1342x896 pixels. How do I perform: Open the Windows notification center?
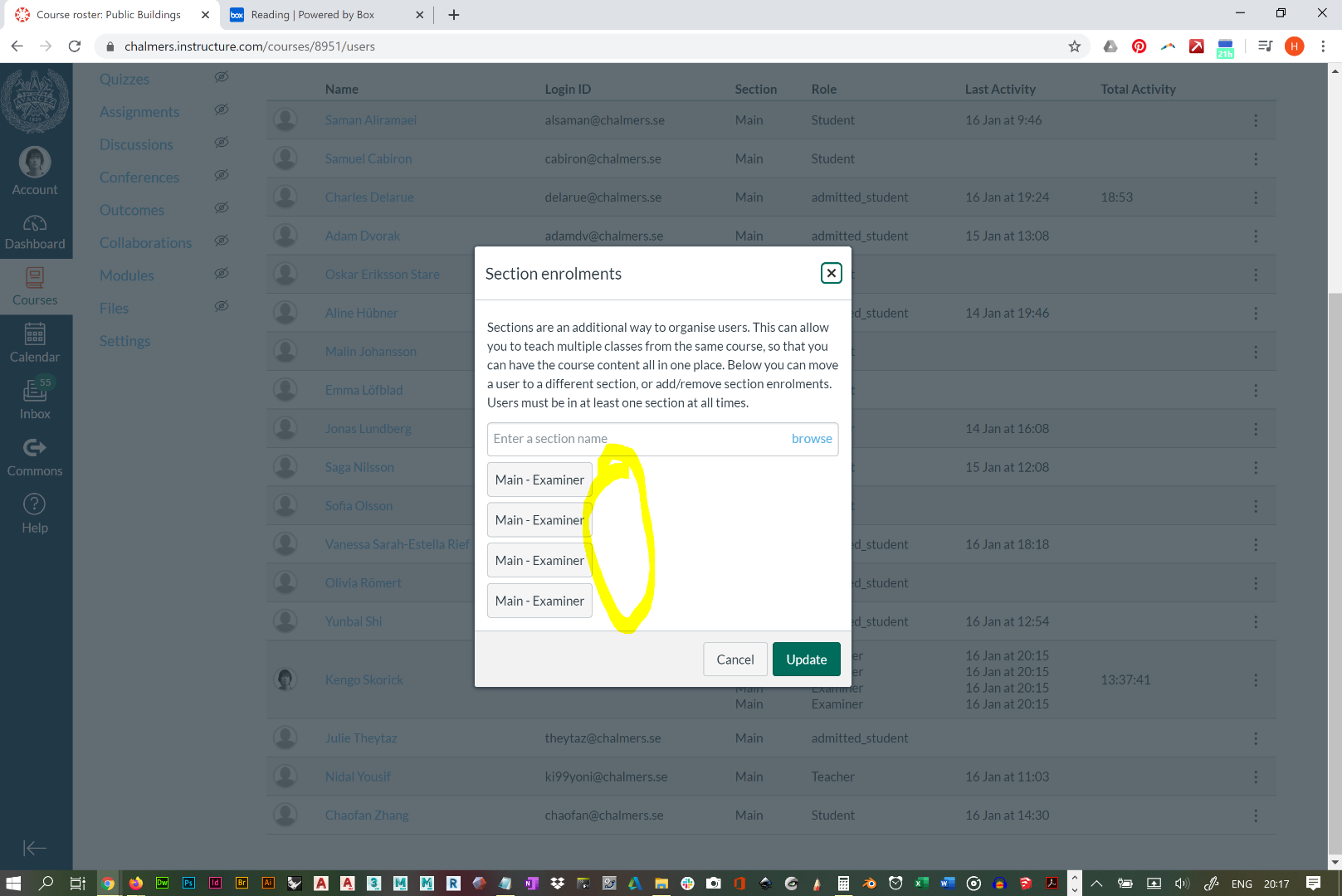(x=1313, y=884)
